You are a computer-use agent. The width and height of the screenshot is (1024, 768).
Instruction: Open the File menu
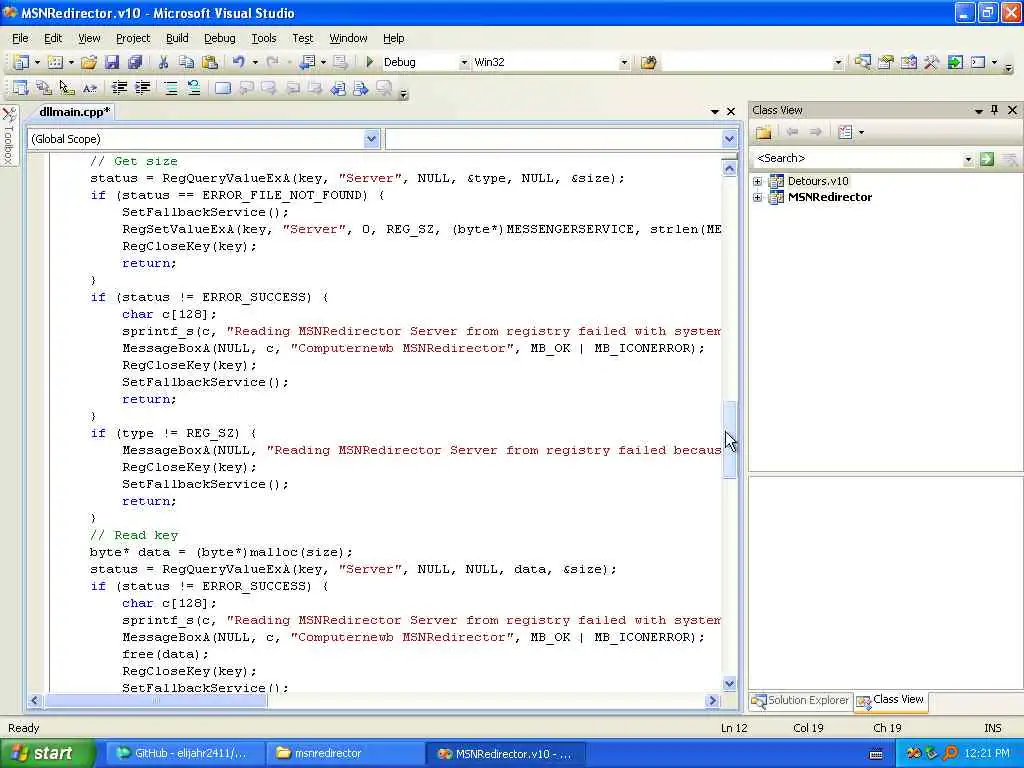(20, 38)
